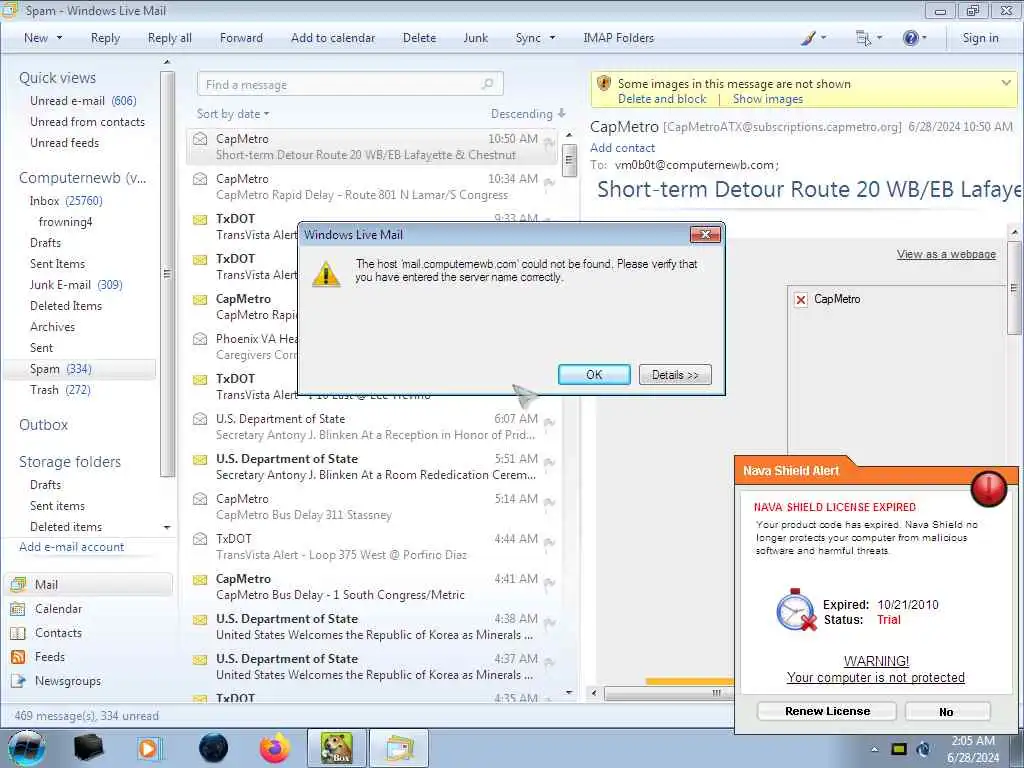Screen dimensions: 1024x768
Task: Toggle Descending sort order
Action: coord(528,114)
